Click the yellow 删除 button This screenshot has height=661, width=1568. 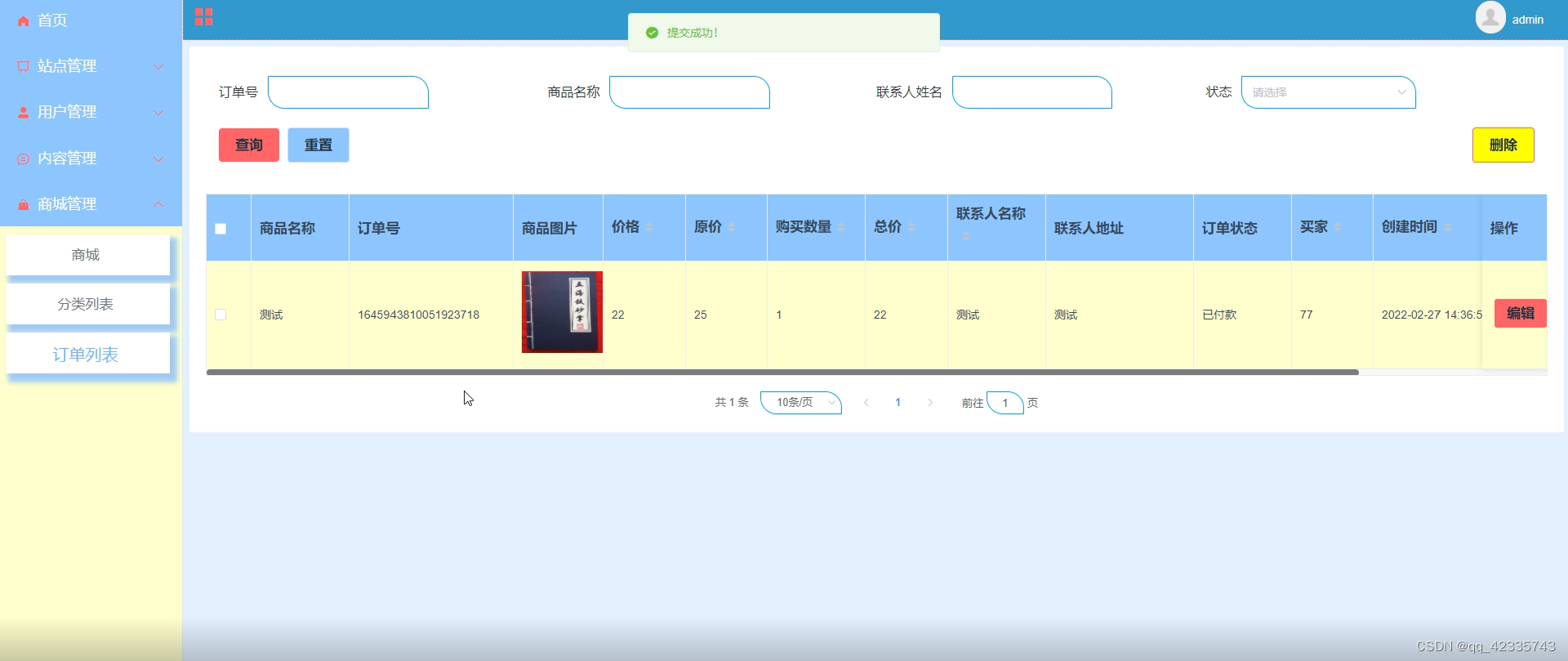click(x=1503, y=145)
